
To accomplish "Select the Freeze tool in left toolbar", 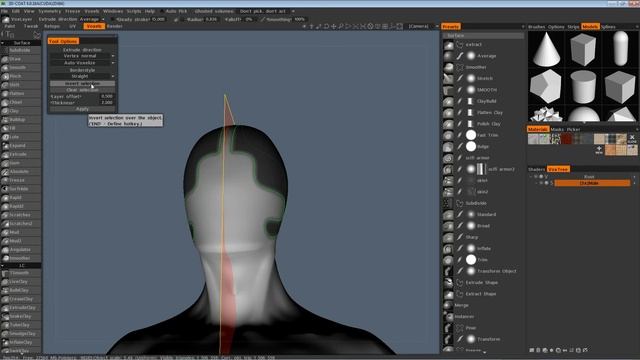I will pos(20,180).
